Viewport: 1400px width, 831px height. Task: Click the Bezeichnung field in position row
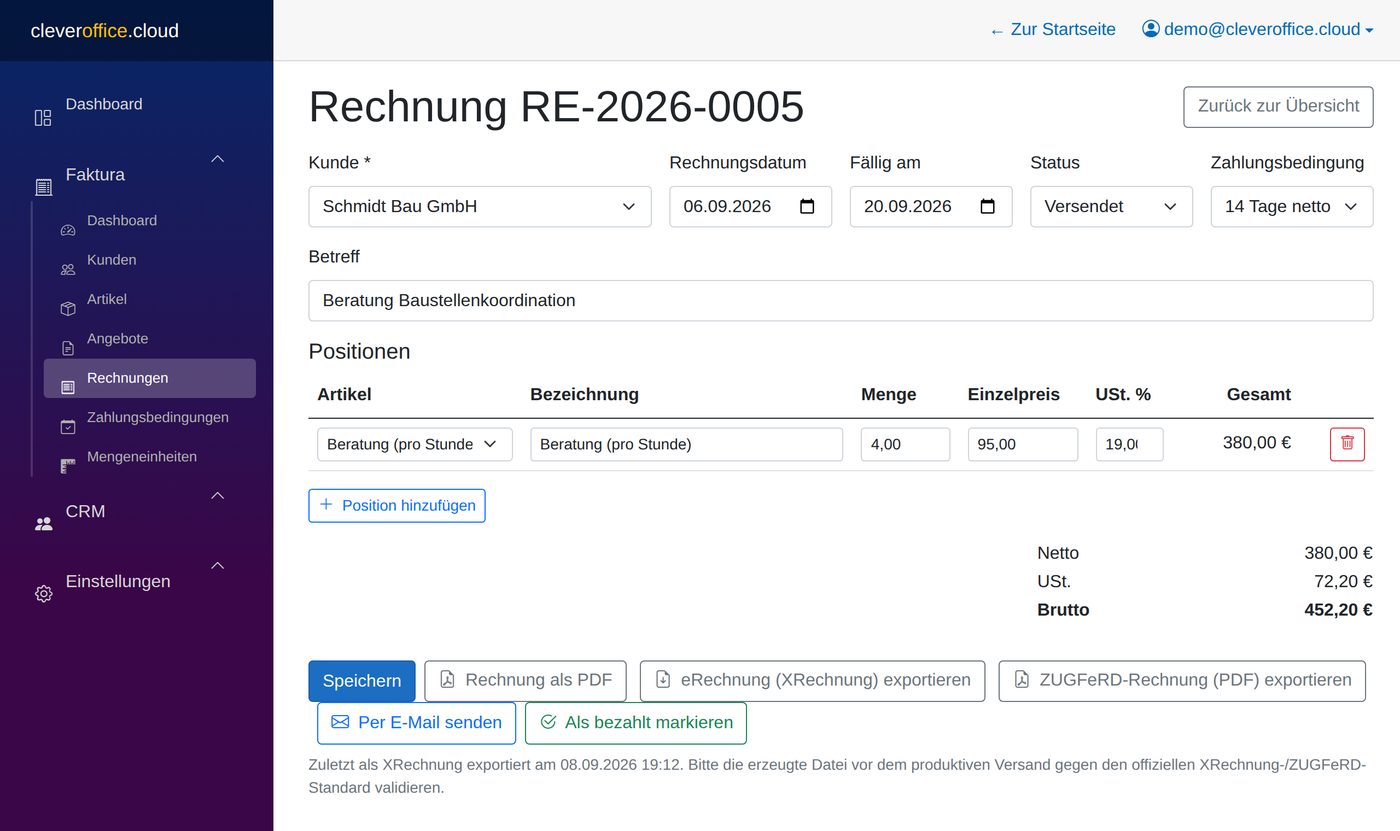click(686, 444)
